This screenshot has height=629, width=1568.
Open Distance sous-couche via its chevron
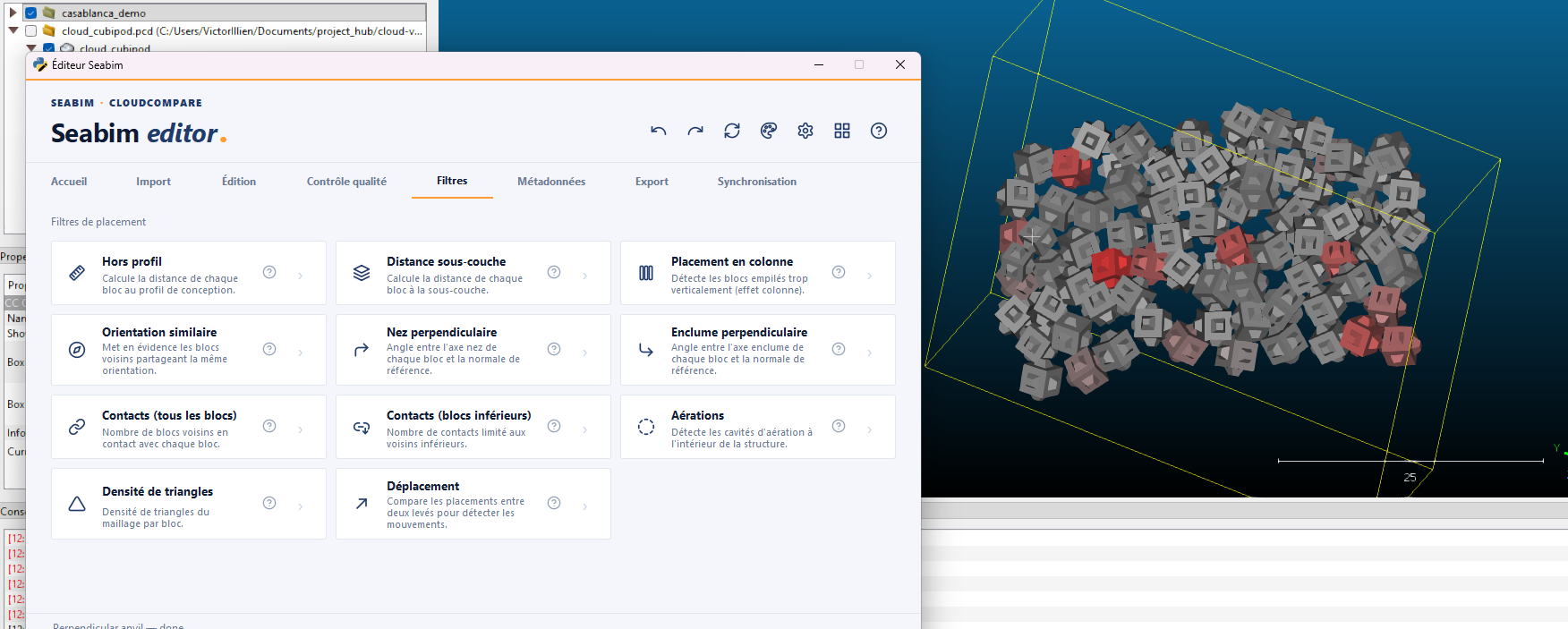click(584, 276)
